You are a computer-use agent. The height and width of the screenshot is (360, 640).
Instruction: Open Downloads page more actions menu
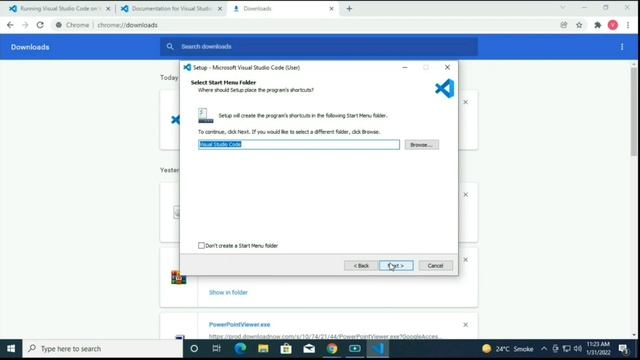pyautogui.click(x=622, y=47)
